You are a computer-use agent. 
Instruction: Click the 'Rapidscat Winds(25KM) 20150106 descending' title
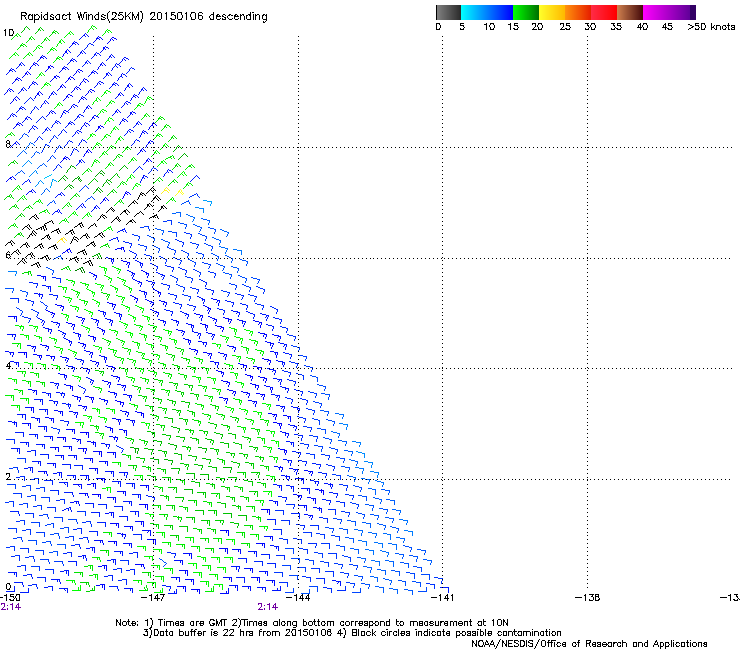coord(143,17)
